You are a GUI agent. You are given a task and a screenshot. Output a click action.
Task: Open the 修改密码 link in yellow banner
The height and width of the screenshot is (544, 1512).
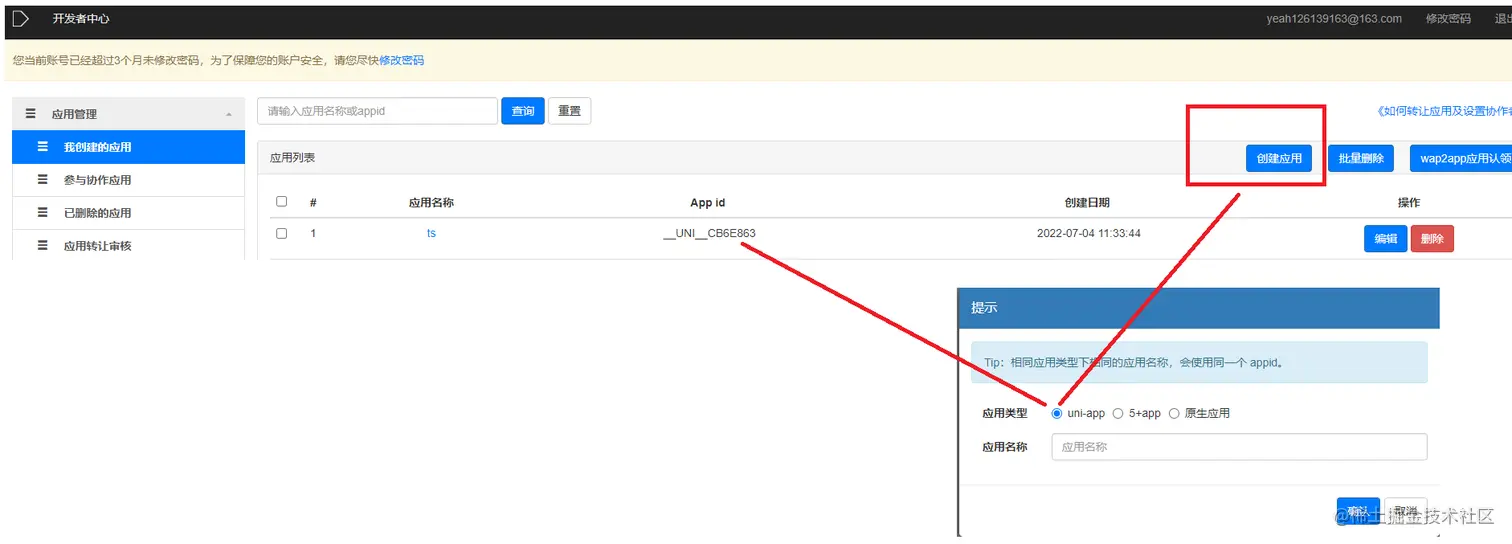tap(401, 60)
